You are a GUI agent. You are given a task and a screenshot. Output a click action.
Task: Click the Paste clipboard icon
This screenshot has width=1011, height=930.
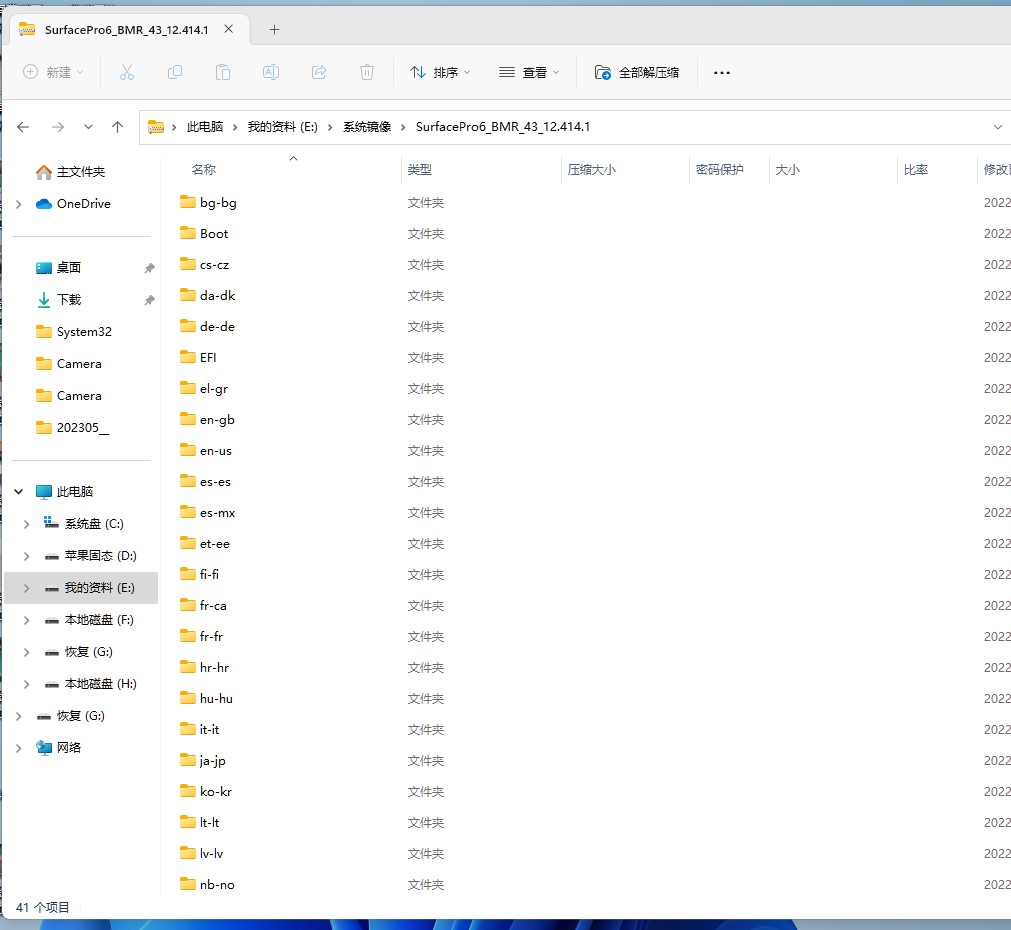(x=222, y=72)
